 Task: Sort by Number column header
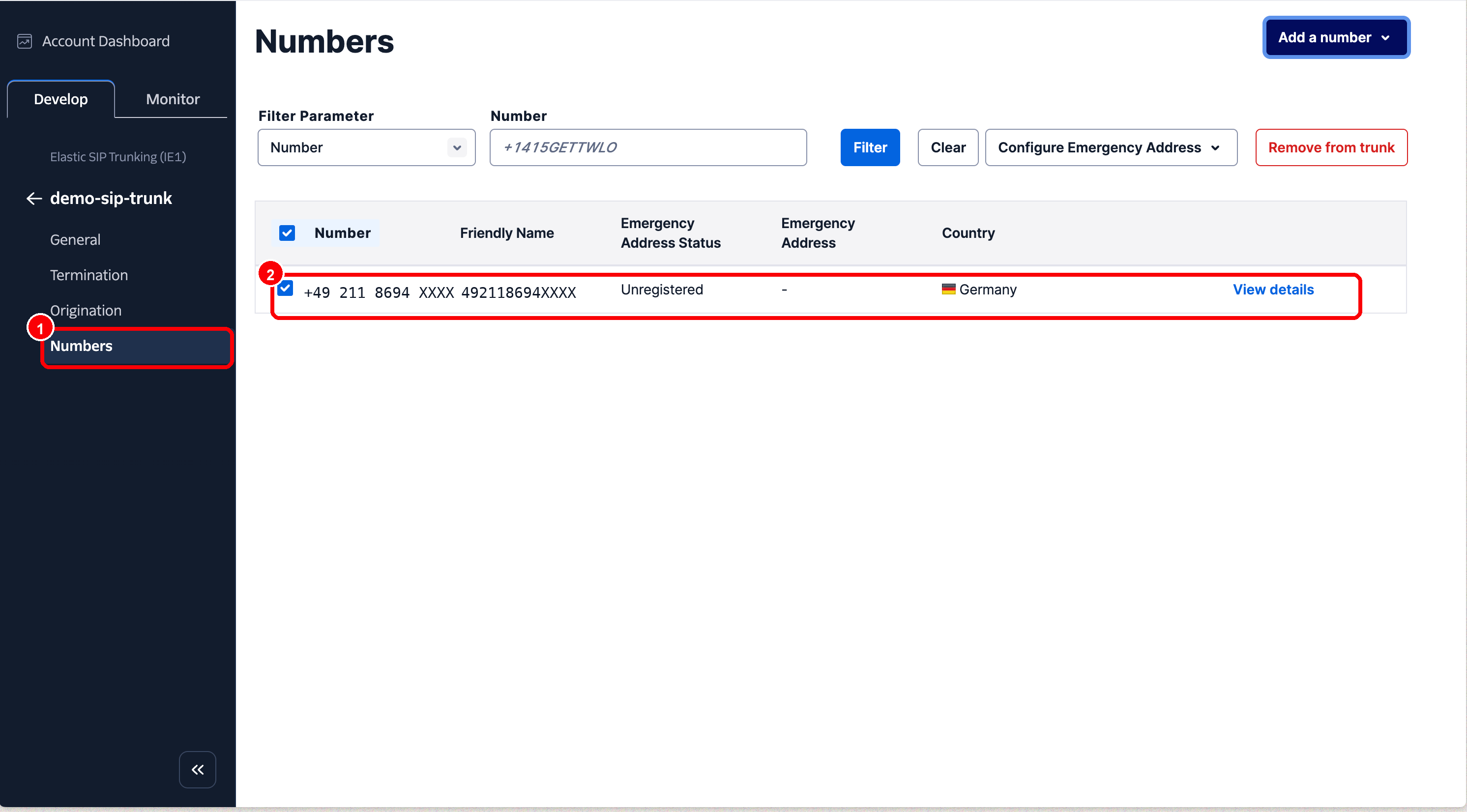click(x=342, y=233)
